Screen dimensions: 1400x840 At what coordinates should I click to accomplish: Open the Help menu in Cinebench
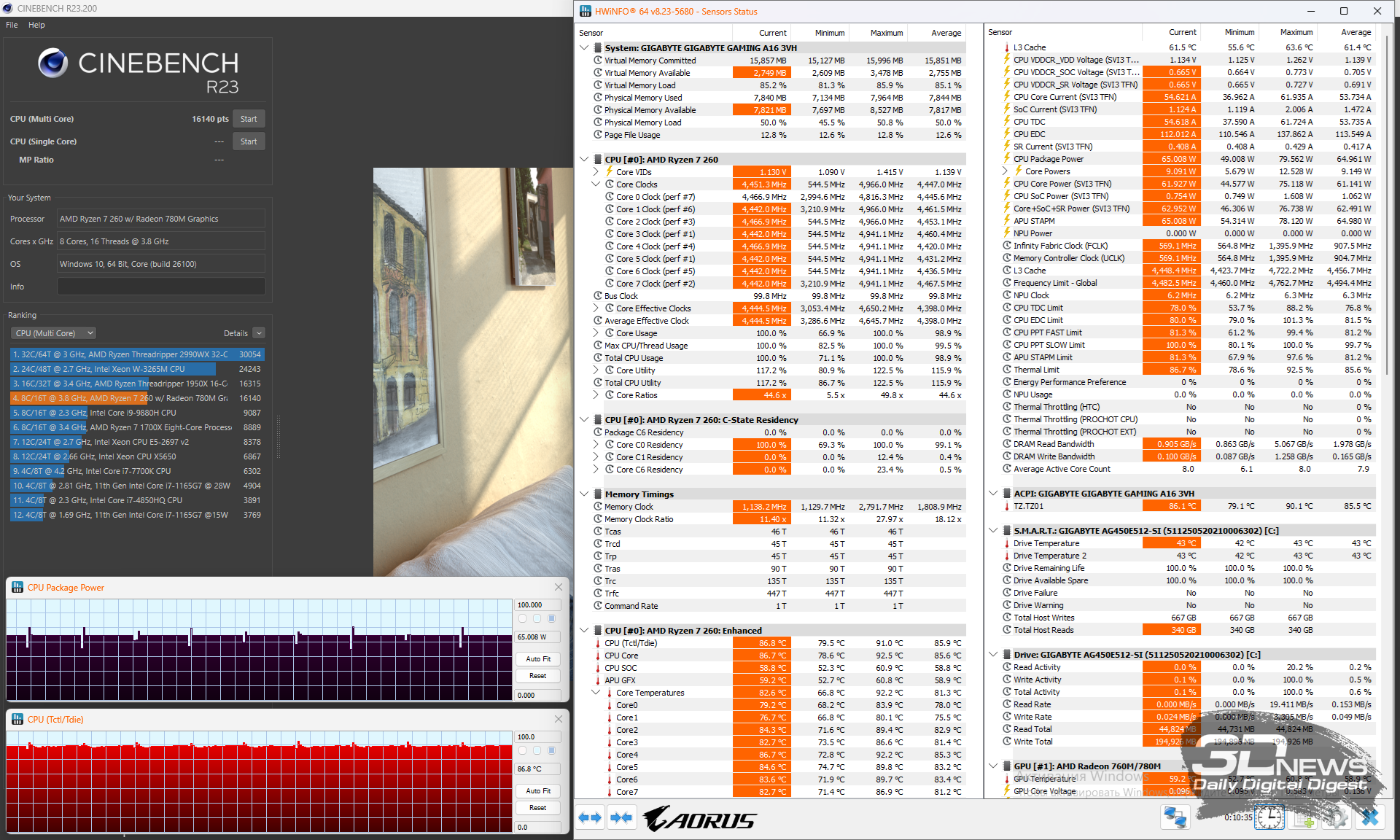[x=36, y=25]
